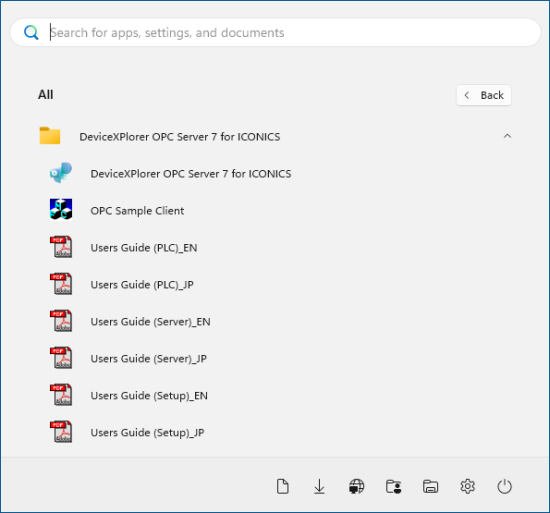The width and height of the screenshot is (550, 513).
Task: Click the yellow DeviceXPlorer folder icon
Action: click(50, 136)
